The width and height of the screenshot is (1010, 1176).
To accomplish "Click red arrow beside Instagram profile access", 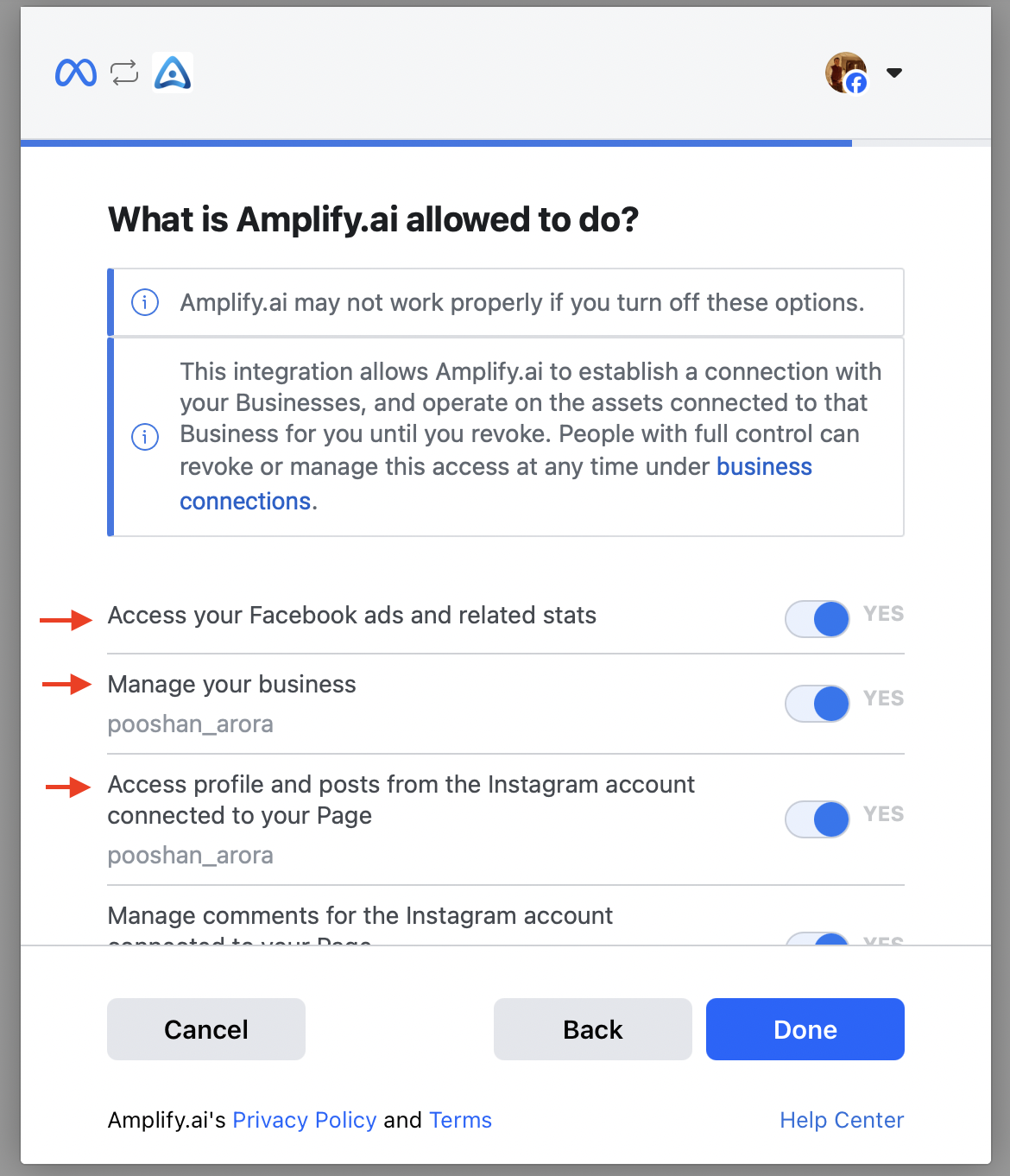I will (x=68, y=787).
